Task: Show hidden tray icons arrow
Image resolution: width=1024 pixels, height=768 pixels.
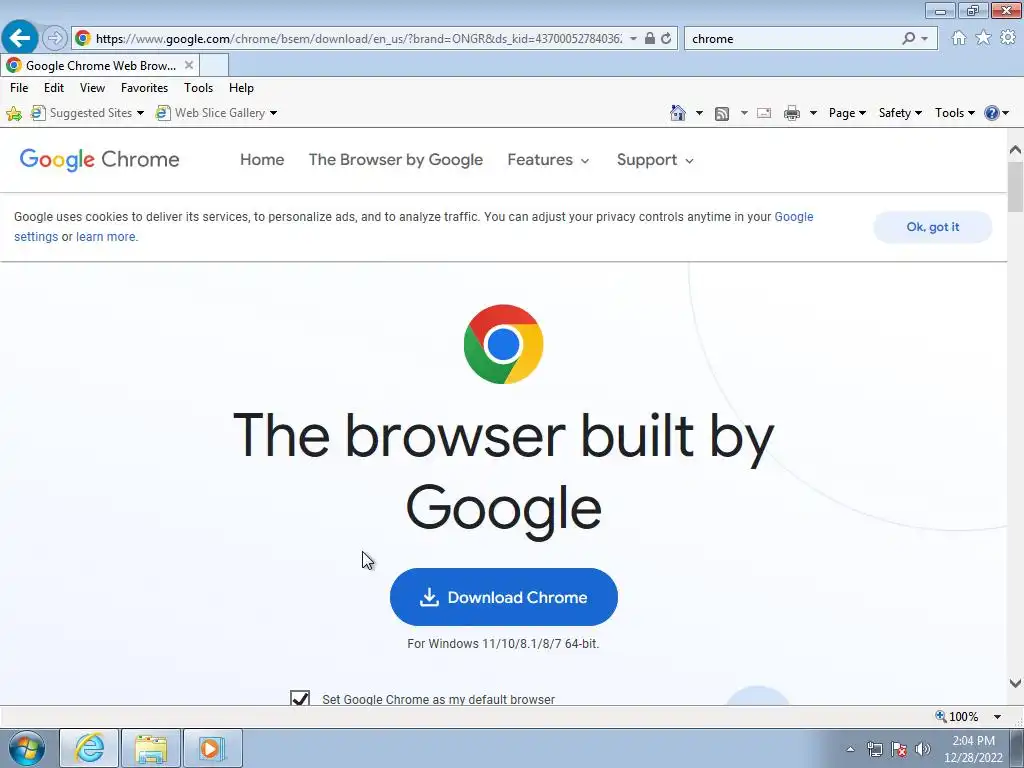Action: coord(850,749)
